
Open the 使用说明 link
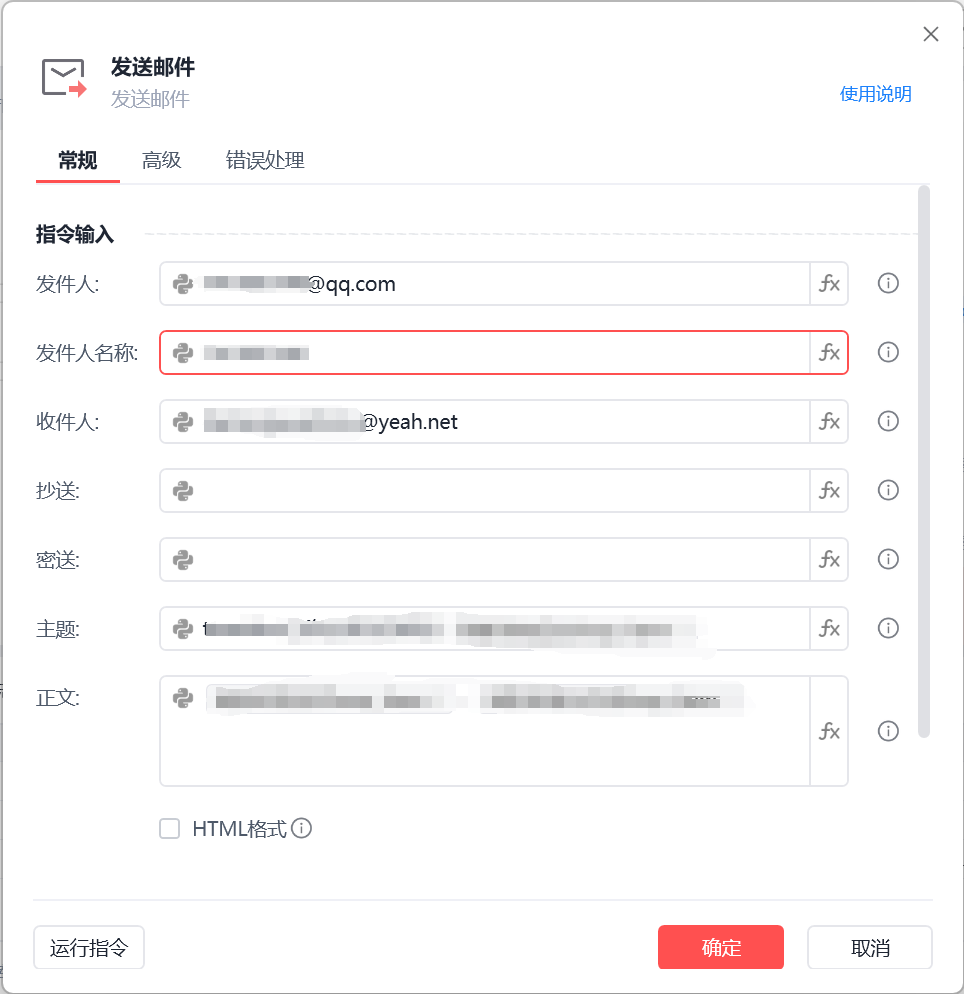875,94
